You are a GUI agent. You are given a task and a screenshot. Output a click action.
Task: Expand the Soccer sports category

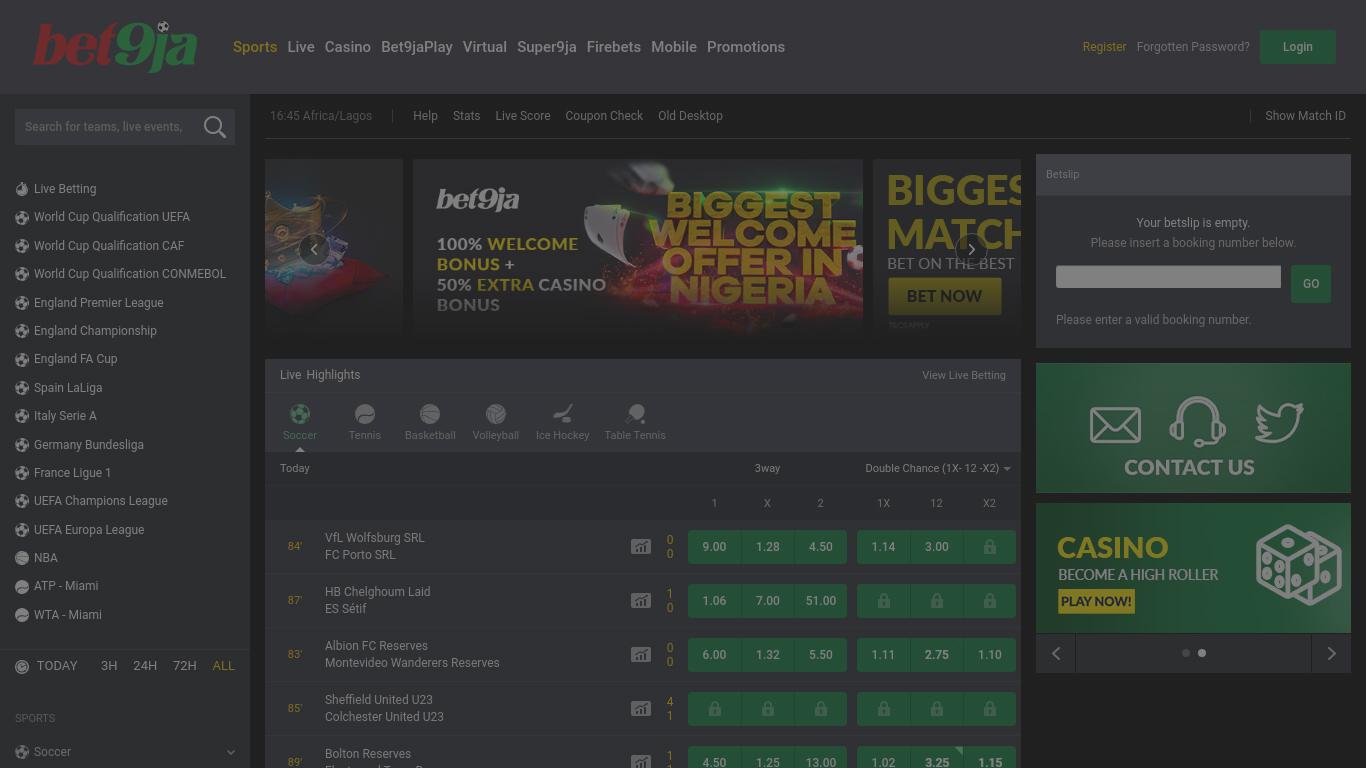(125, 752)
